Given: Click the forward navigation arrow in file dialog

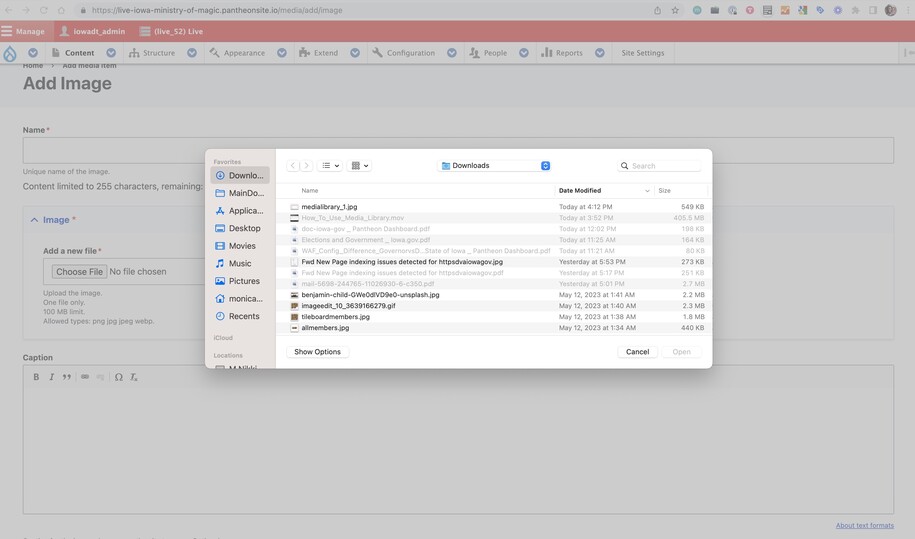Looking at the screenshot, I should point(306,166).
